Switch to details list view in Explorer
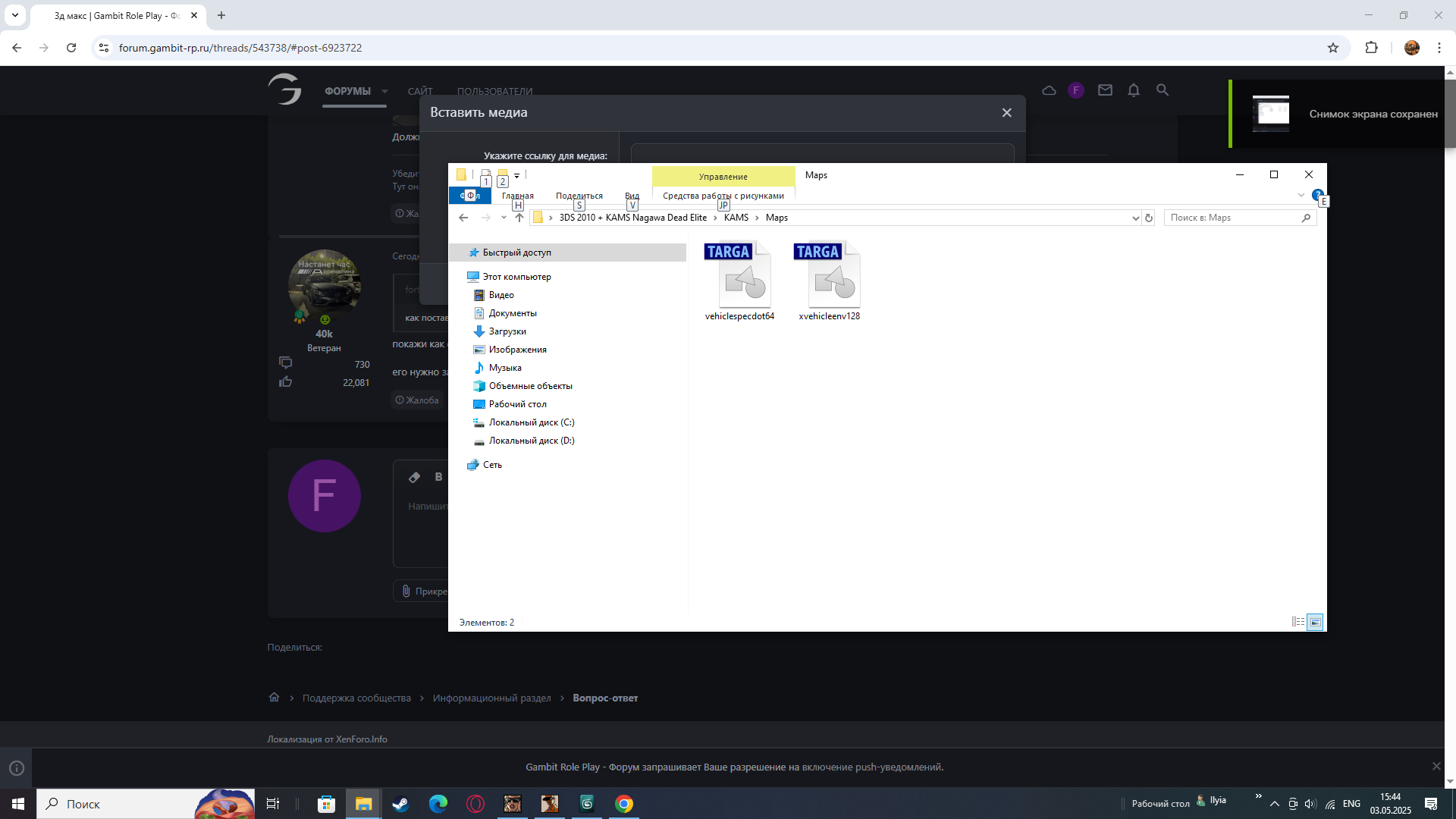The height and width of the screenshot is (819, 1456). tap(1298, 622)
